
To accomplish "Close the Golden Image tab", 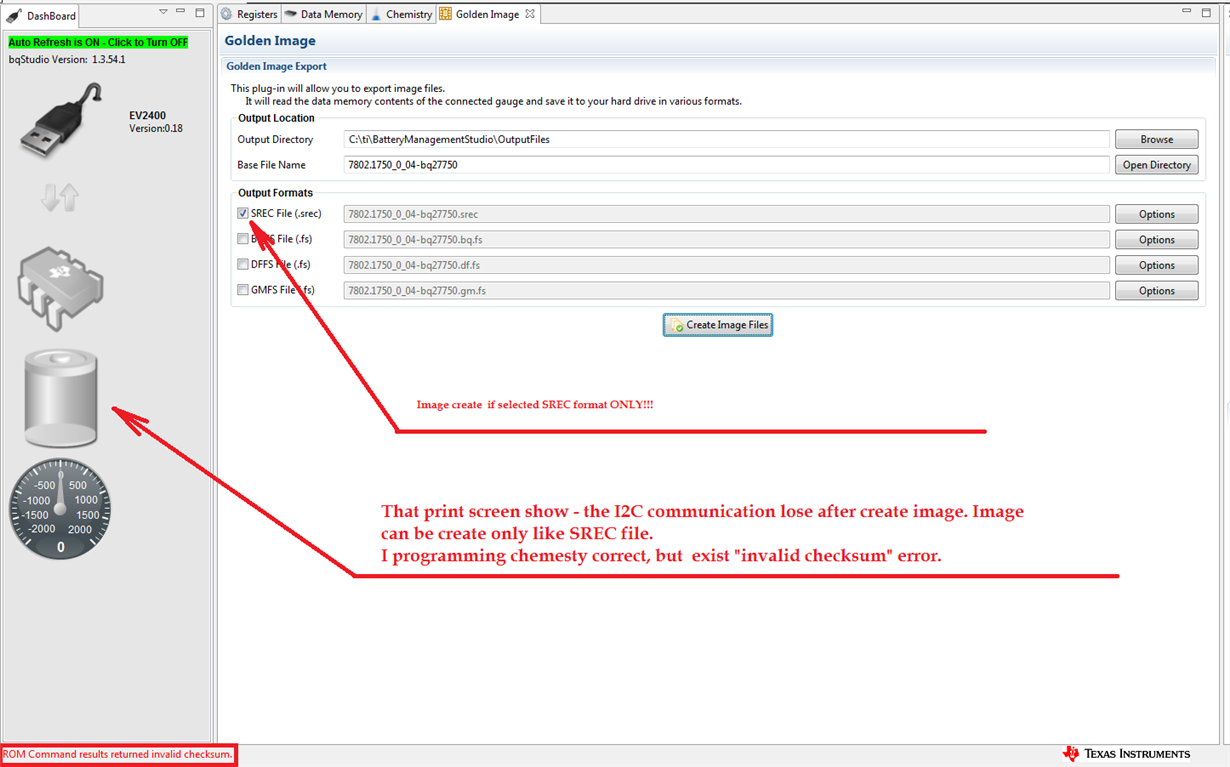I will pos(530,14).
